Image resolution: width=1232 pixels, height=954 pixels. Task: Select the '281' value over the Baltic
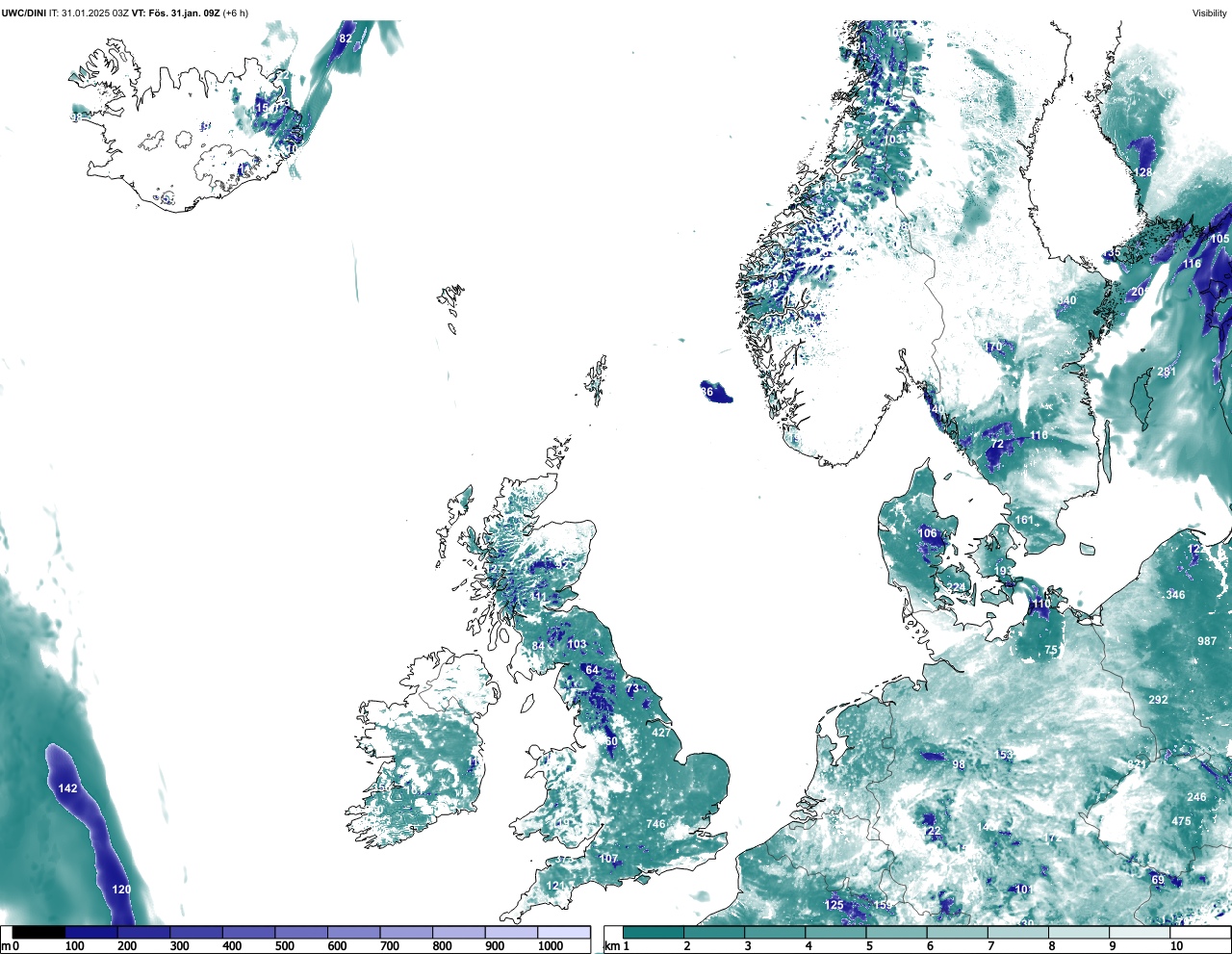1167,373
